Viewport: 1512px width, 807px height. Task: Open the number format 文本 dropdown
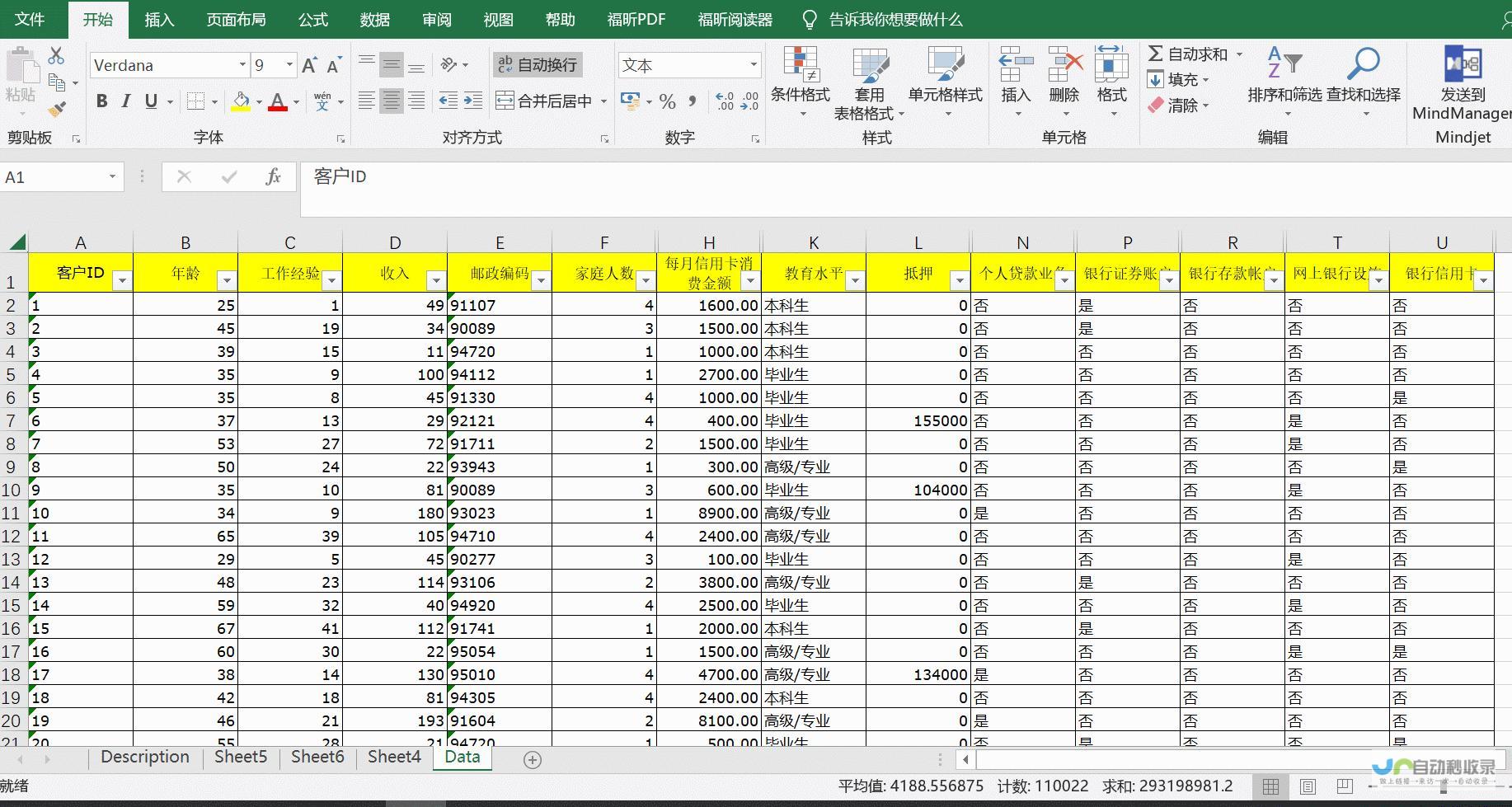(753, 64)
